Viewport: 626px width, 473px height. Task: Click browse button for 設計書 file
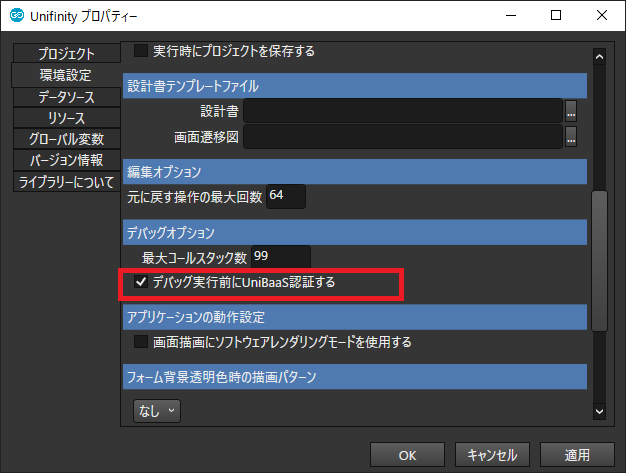point(572,110)
